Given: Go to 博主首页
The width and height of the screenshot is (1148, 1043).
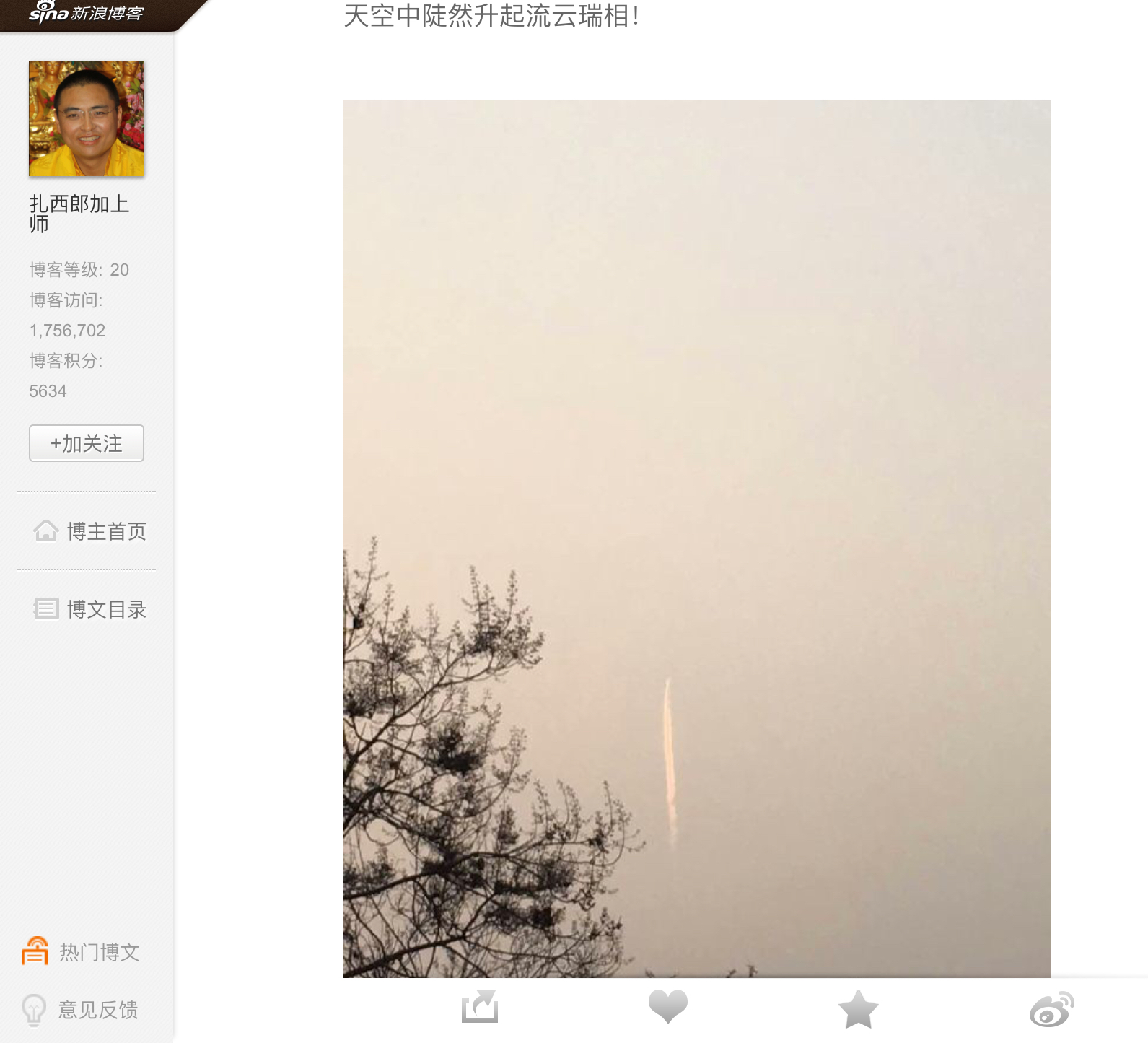Looking at the screenshot, I should (107, 531).
